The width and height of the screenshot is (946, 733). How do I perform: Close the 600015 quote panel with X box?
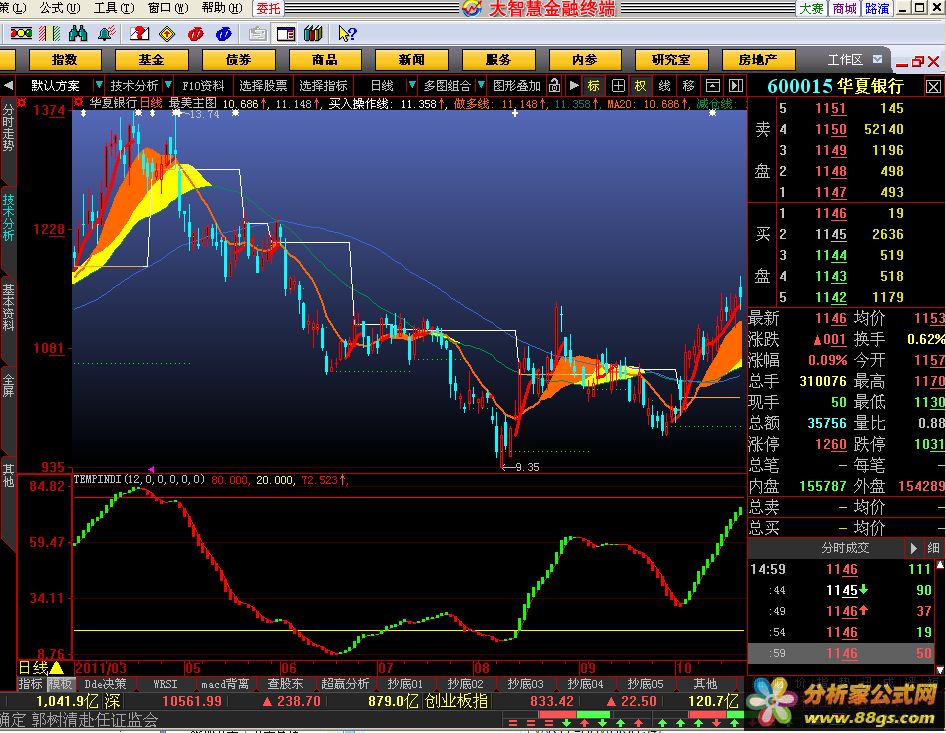coord(933,87)
